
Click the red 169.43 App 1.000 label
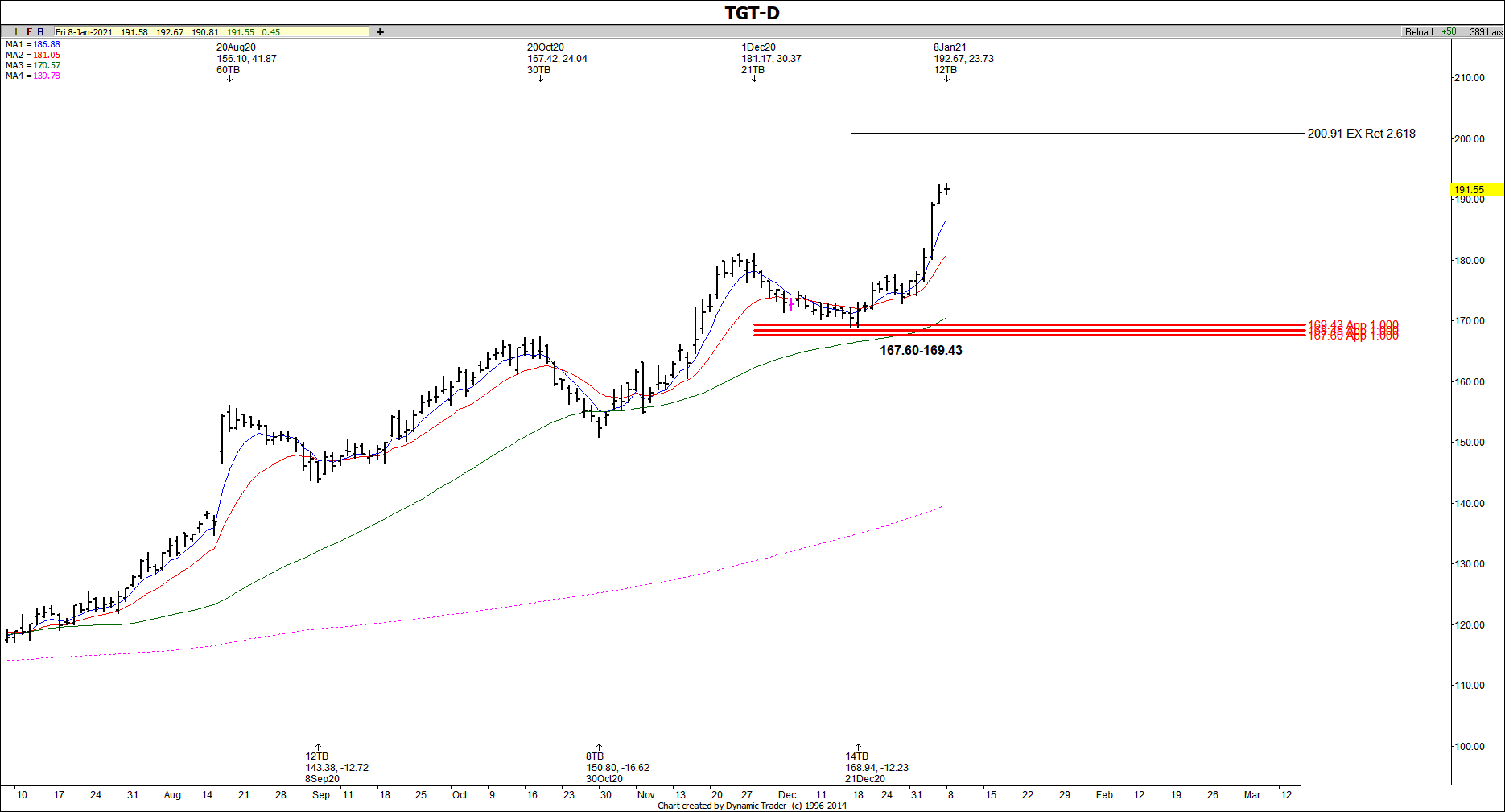[x=1353, y=325]
